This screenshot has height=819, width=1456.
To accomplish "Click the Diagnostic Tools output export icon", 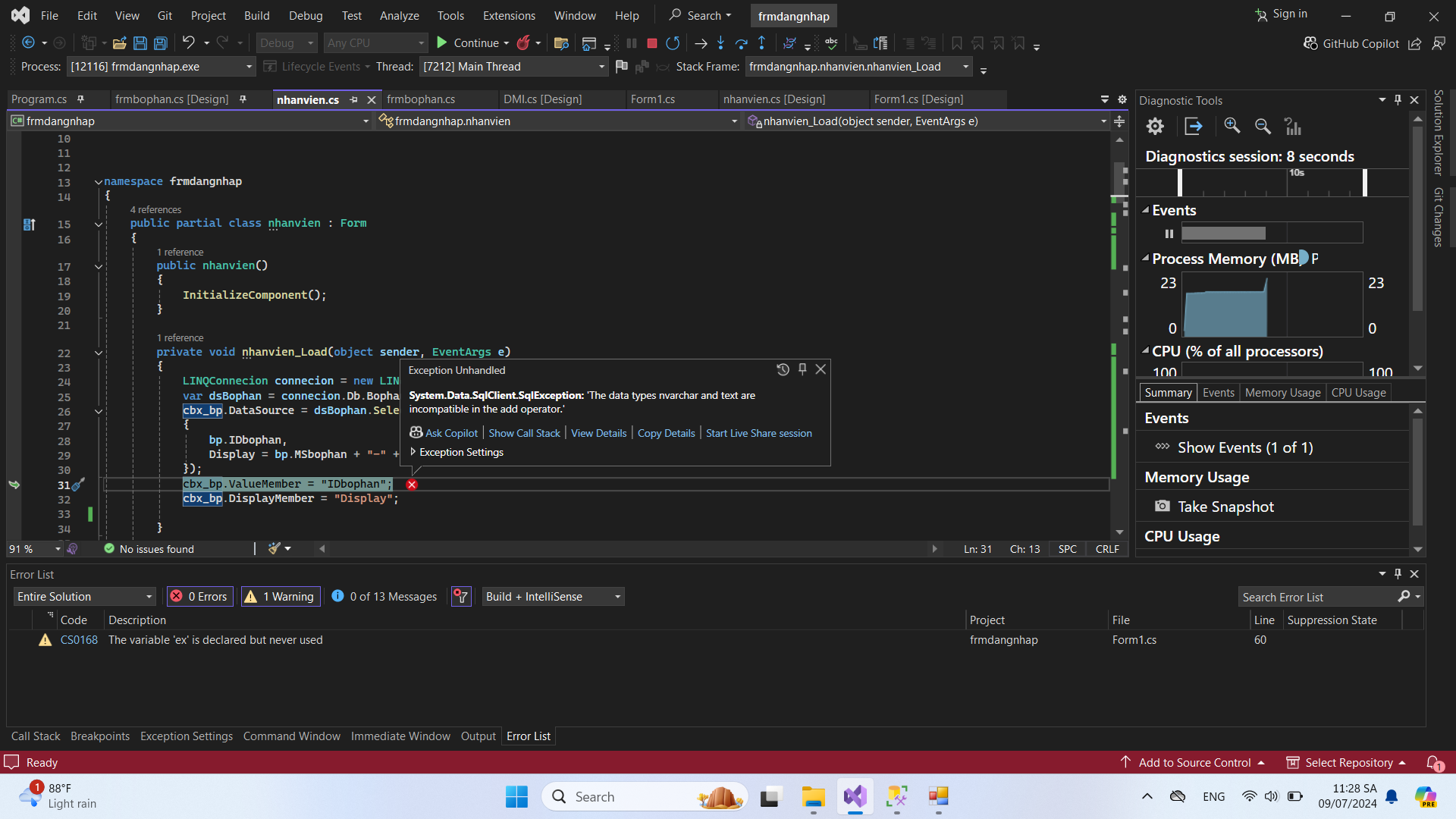I will pos(1194,127).
